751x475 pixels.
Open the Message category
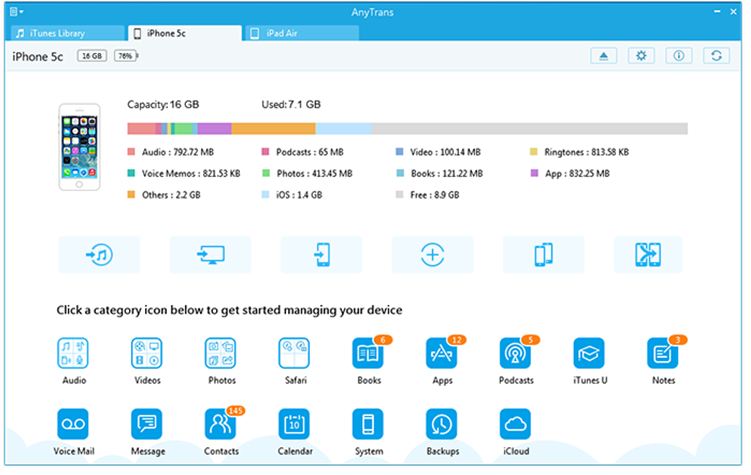(147, 424)
